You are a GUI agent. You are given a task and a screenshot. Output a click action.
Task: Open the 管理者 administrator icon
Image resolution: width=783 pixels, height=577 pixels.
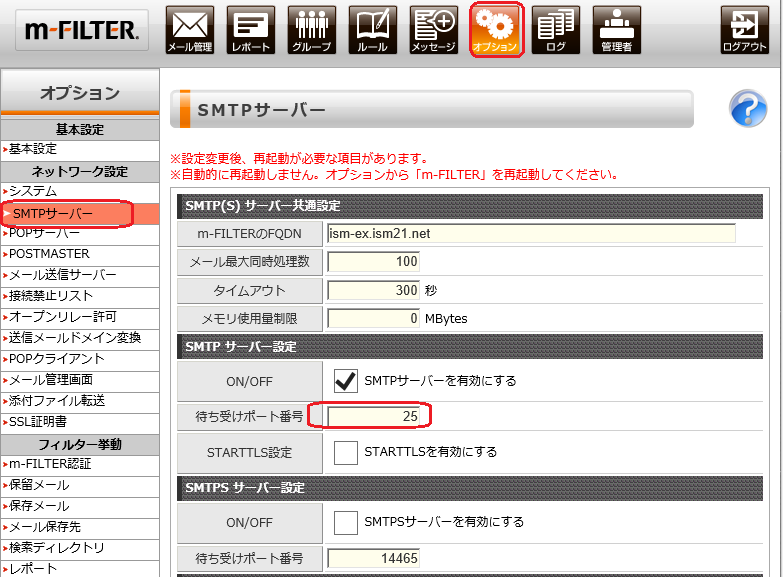coord(616,30)
